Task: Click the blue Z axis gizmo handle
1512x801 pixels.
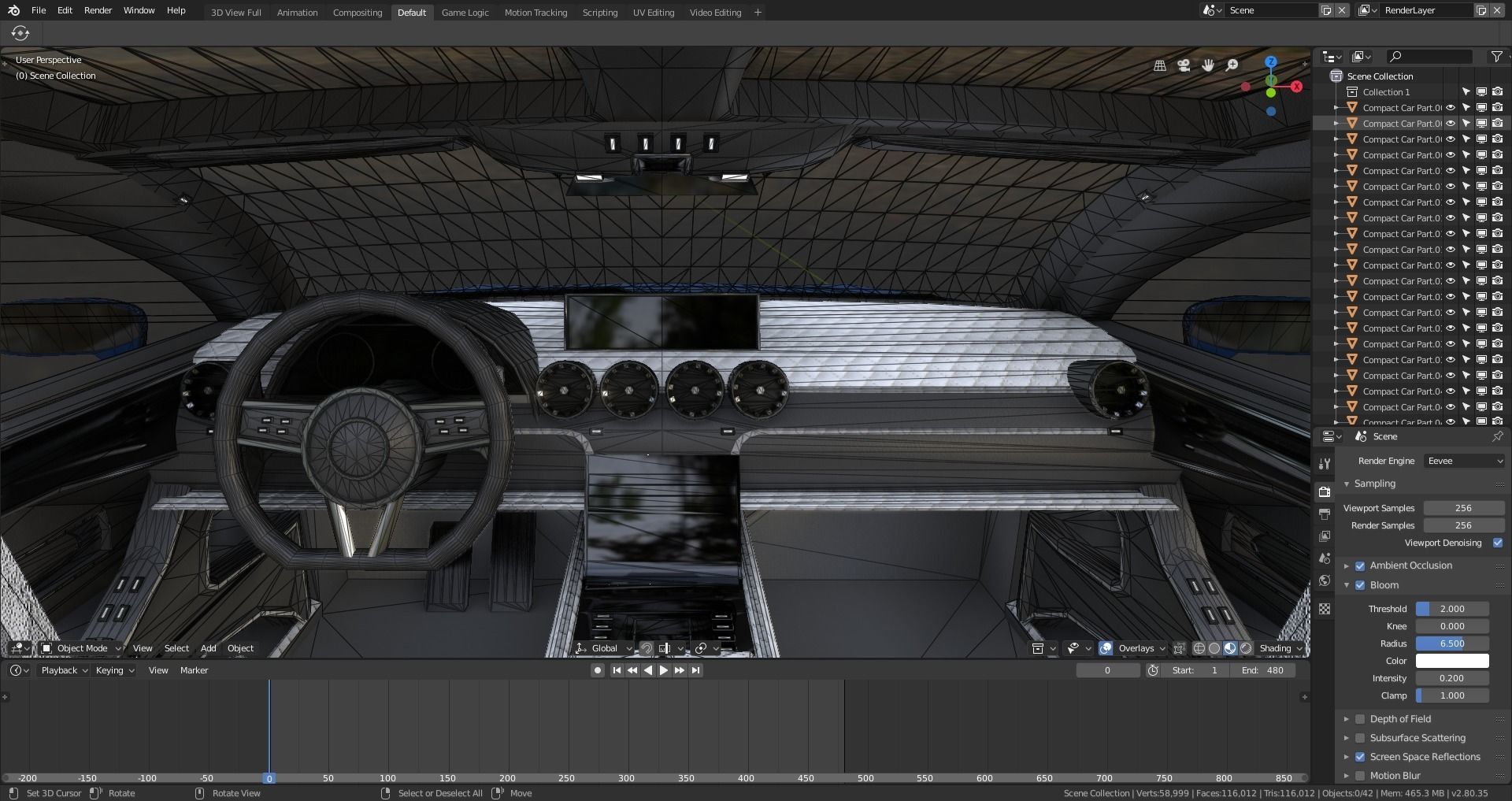Action: coord(1271,61)
